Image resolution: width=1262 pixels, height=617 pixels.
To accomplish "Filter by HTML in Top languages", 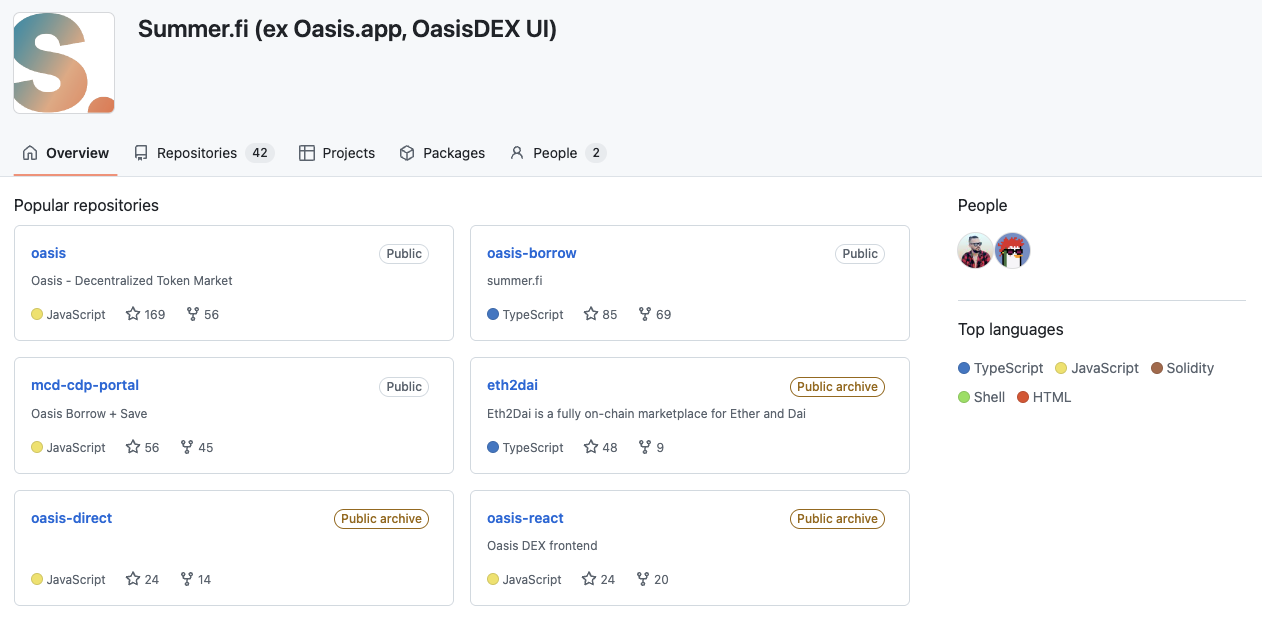I will point(1044,397).
